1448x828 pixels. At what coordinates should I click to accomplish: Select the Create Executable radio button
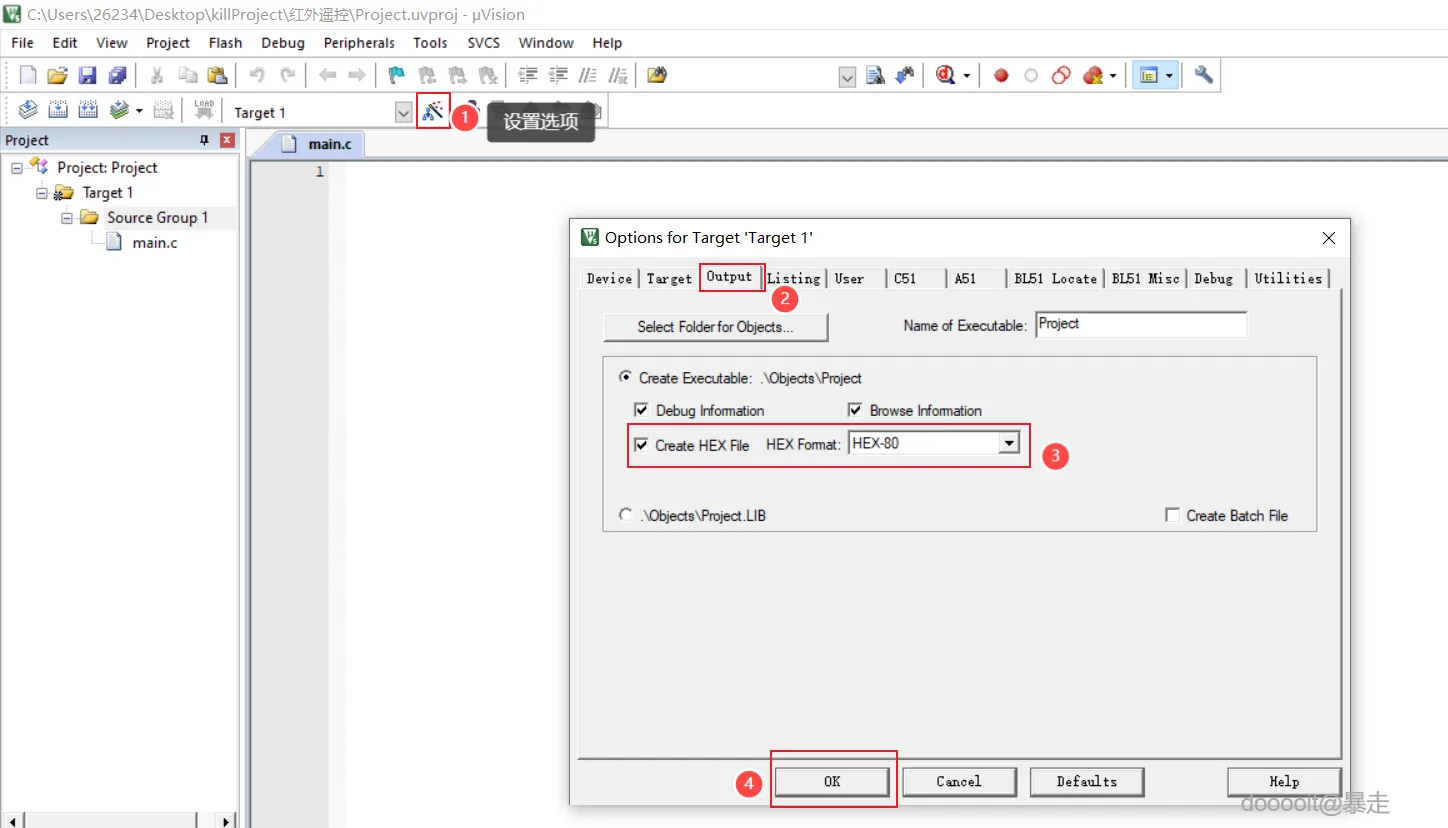tap(626, 378)
